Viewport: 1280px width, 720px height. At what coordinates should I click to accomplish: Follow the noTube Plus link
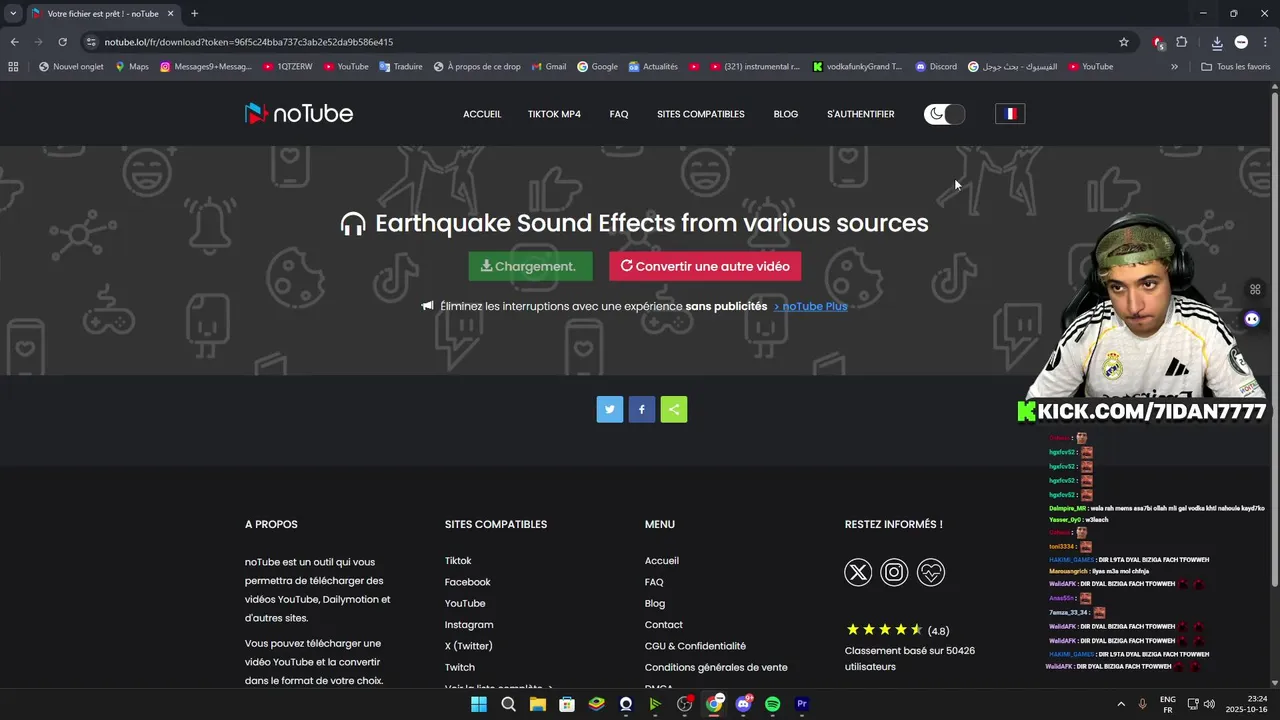coord(811,306)
